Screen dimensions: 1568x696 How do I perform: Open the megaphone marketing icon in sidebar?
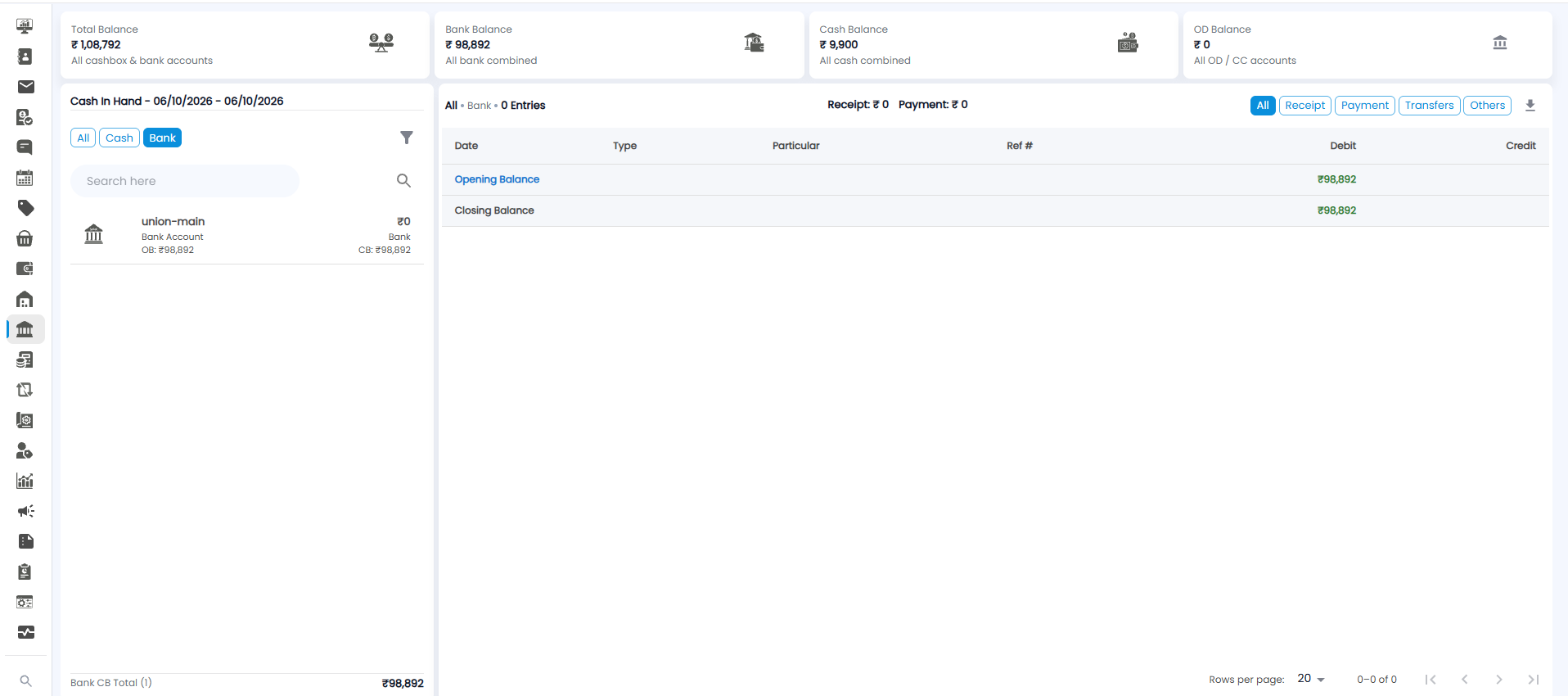pos(25,511)
